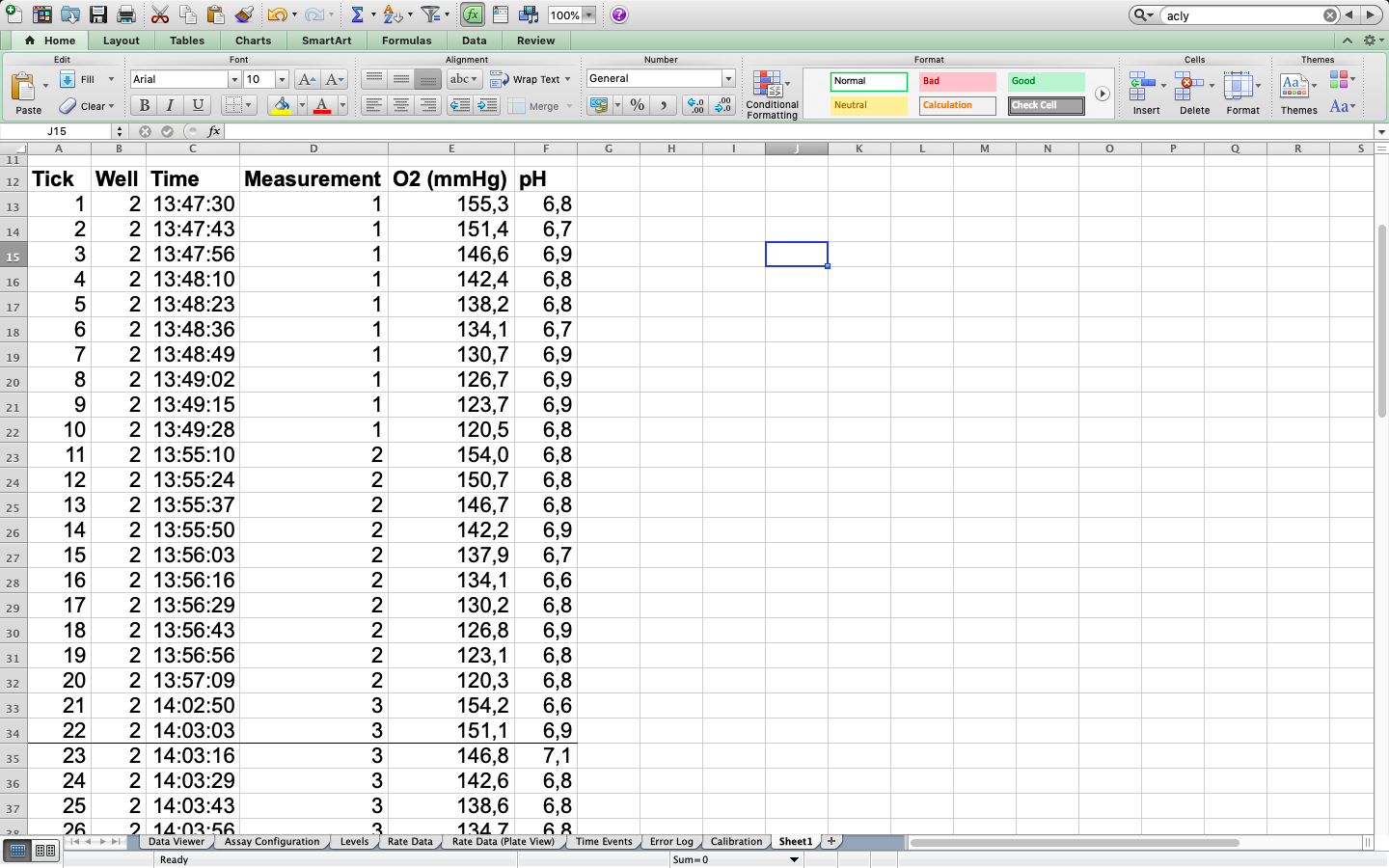Click the Undo arrow icon
This screenshot has height=868, width=1389.
tap(277, 14)
